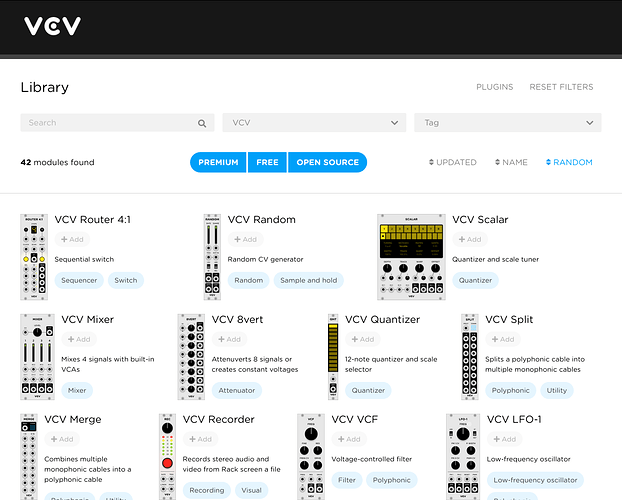Add VCV Scalar to library
This screenshot has height=500, width=622.
tap(470, 239)
